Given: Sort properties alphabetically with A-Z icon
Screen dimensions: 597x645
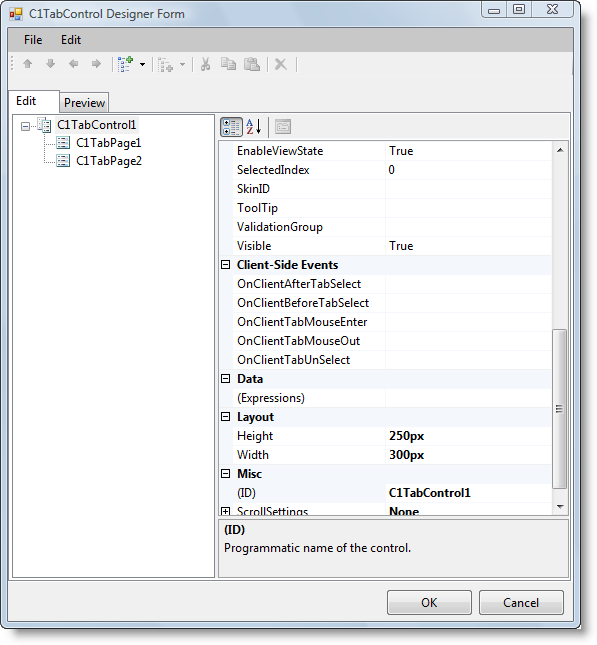Looking at the screenshot, I should coord(254,127).
